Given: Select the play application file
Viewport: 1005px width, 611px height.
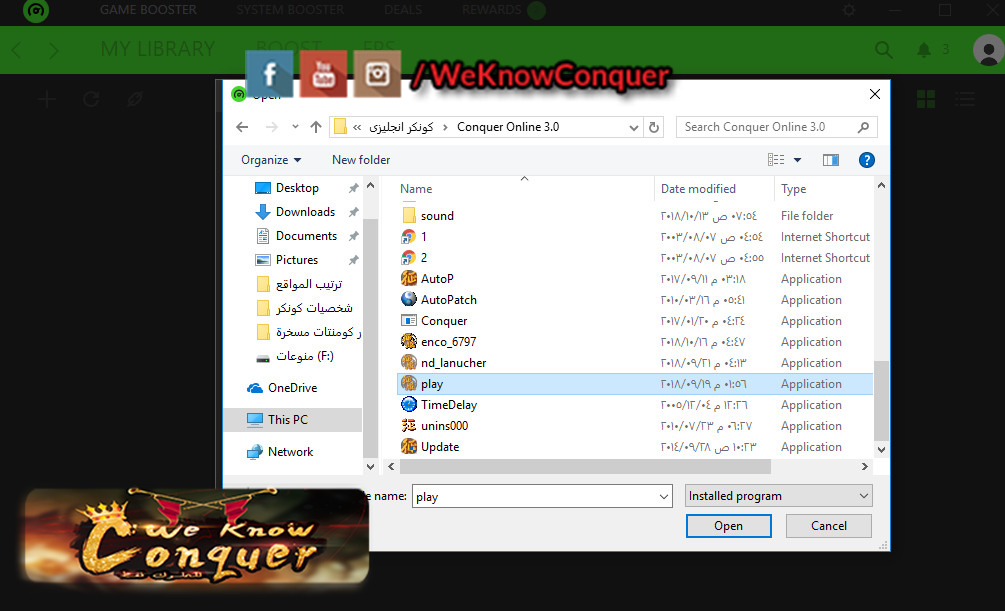Looking at the screenshot, I should click(635, 383).
